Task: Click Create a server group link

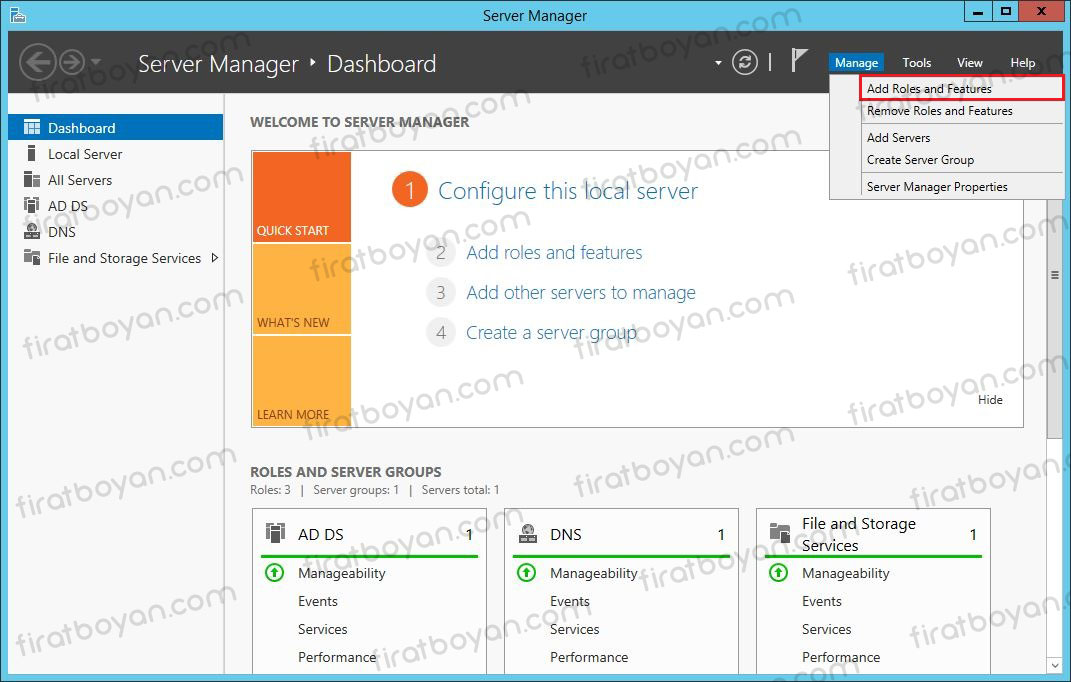Action: click(551, 333)
